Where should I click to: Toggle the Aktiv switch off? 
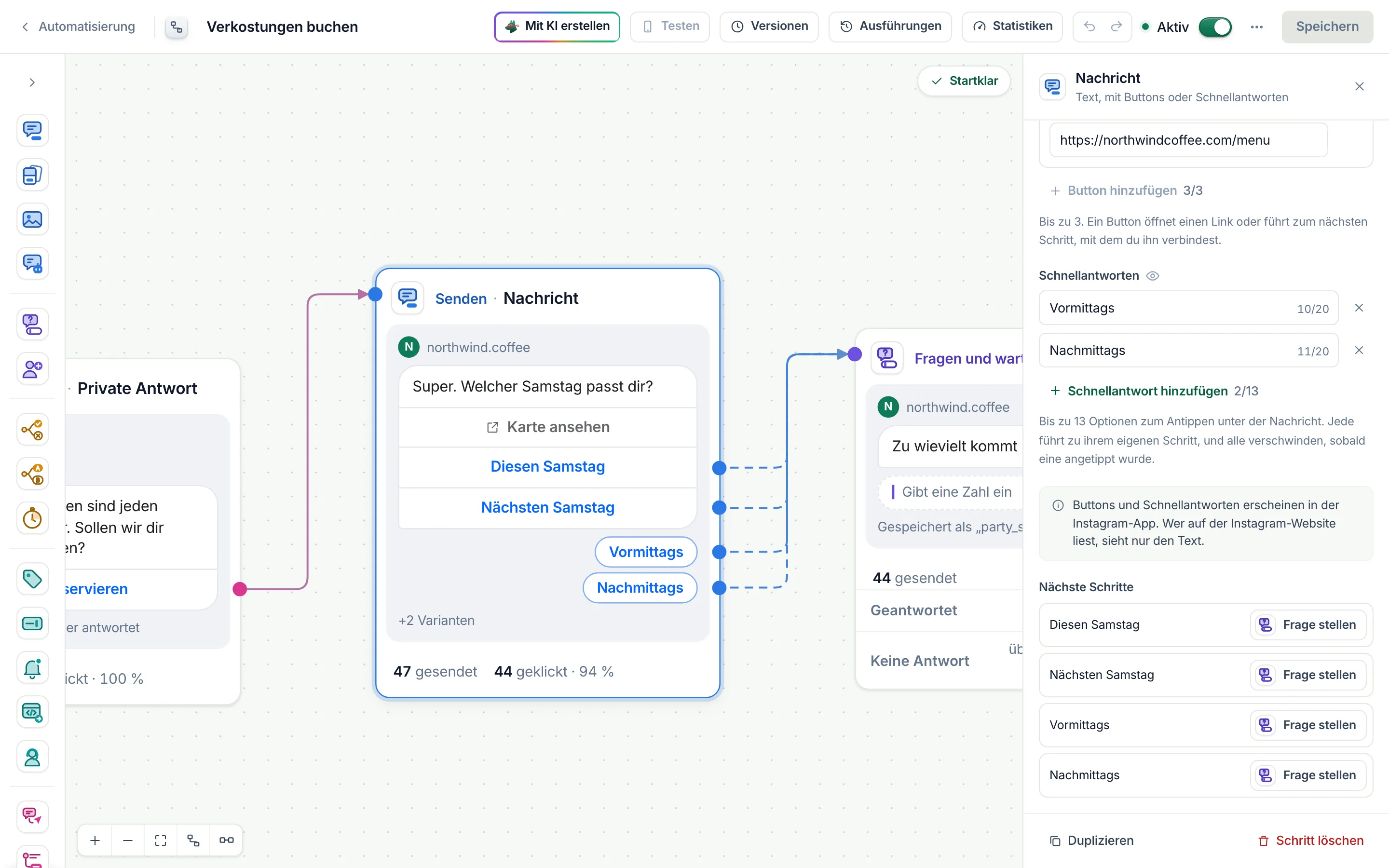[1215, 27]
